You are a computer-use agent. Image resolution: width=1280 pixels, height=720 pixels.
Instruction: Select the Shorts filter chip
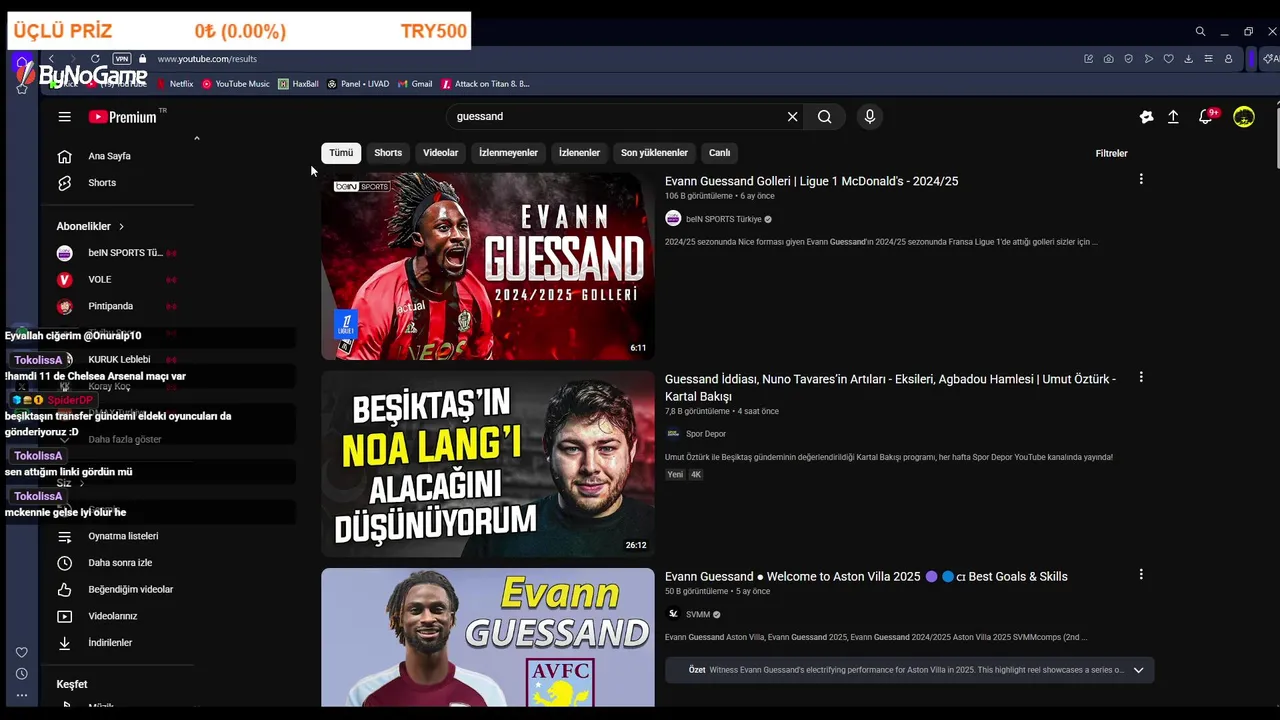click(x=388, y=153)
